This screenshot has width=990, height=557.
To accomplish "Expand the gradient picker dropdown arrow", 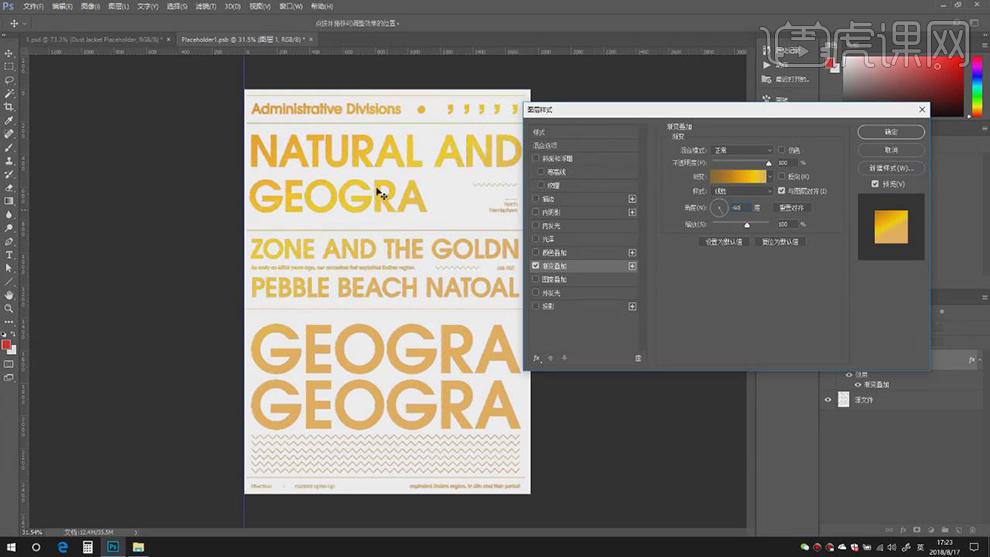I will pyautogui.click(x=770, y=176).
